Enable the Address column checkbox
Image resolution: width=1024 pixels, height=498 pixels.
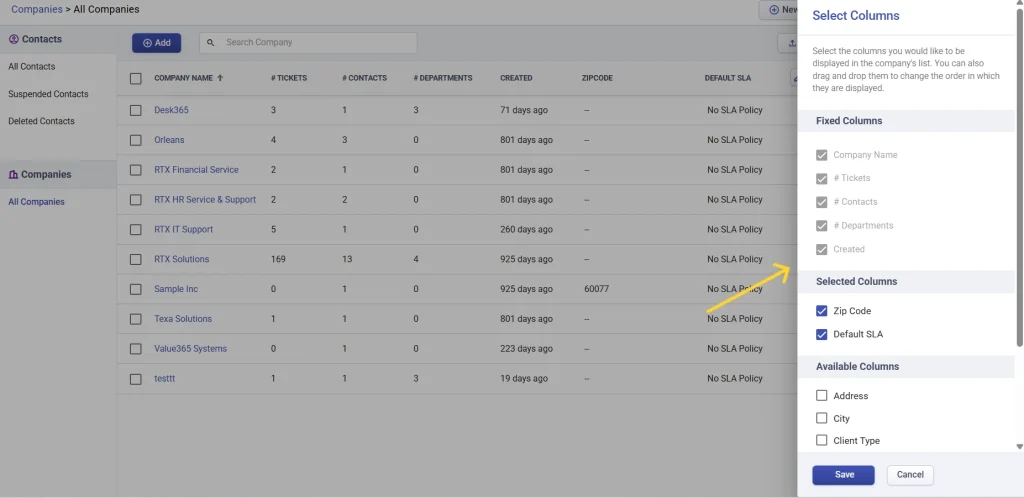(x=822, y=396)
